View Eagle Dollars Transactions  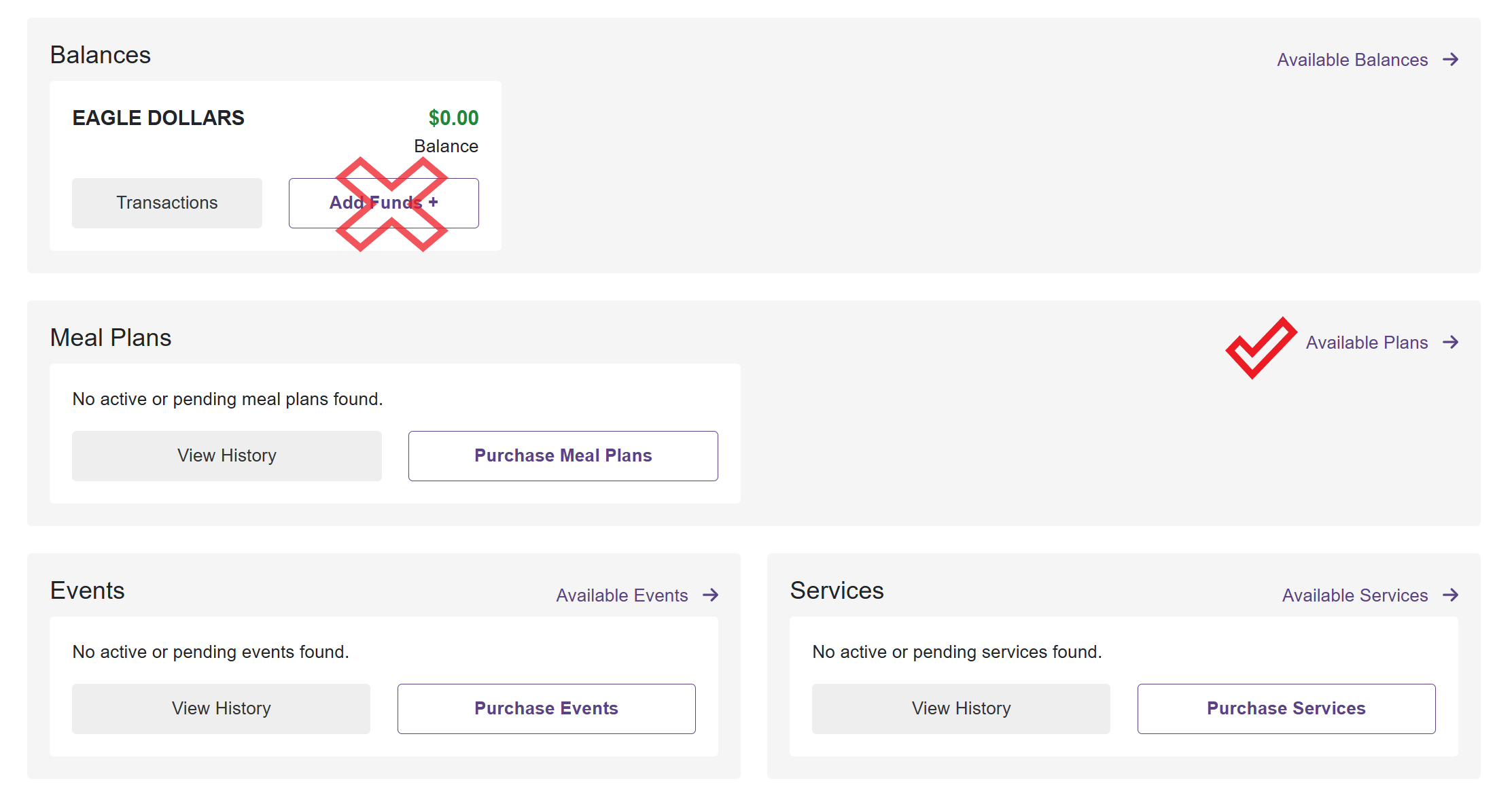pos(167,203)
